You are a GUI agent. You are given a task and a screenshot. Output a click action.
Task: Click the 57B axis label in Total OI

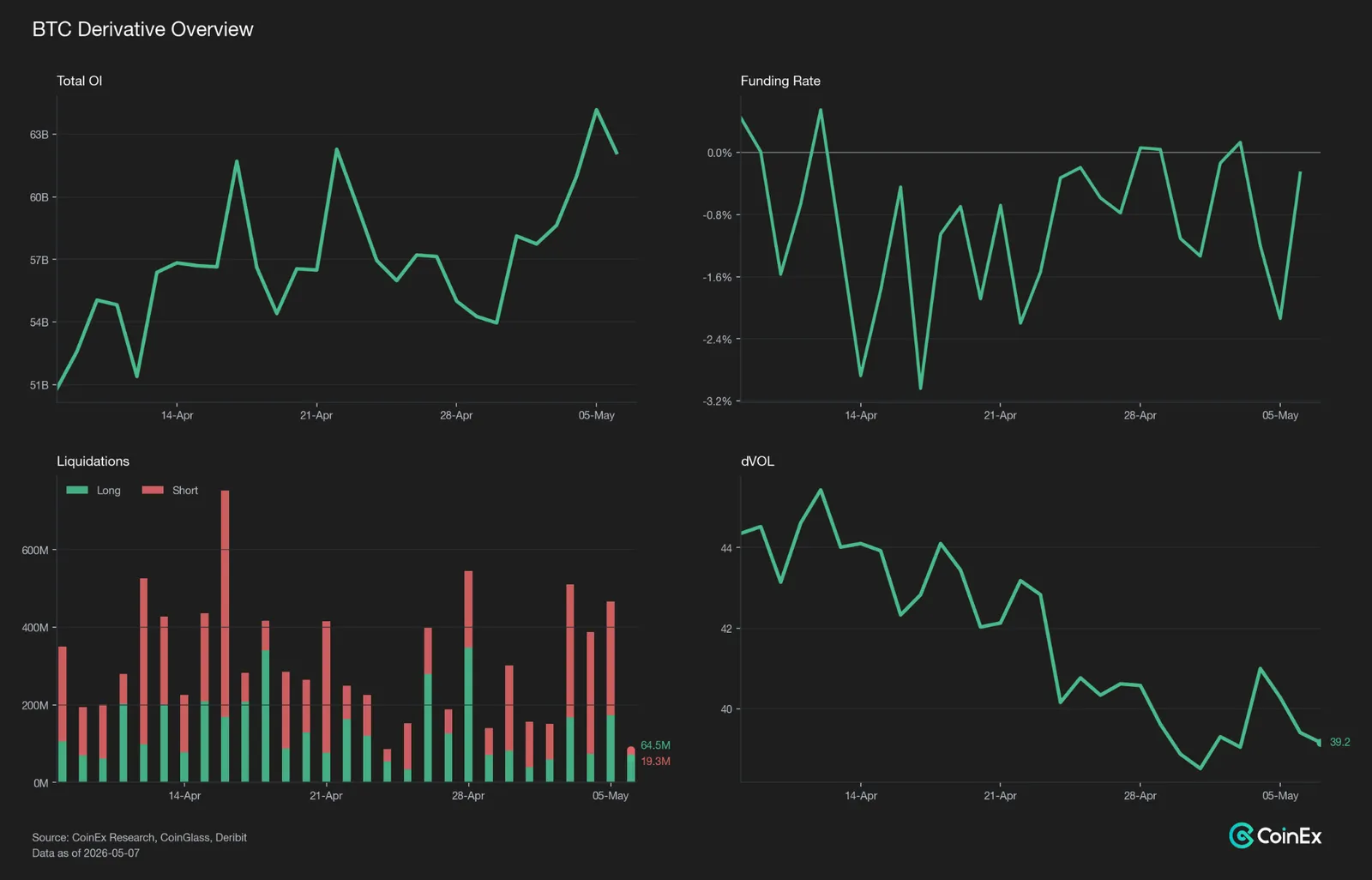point(39,260)
